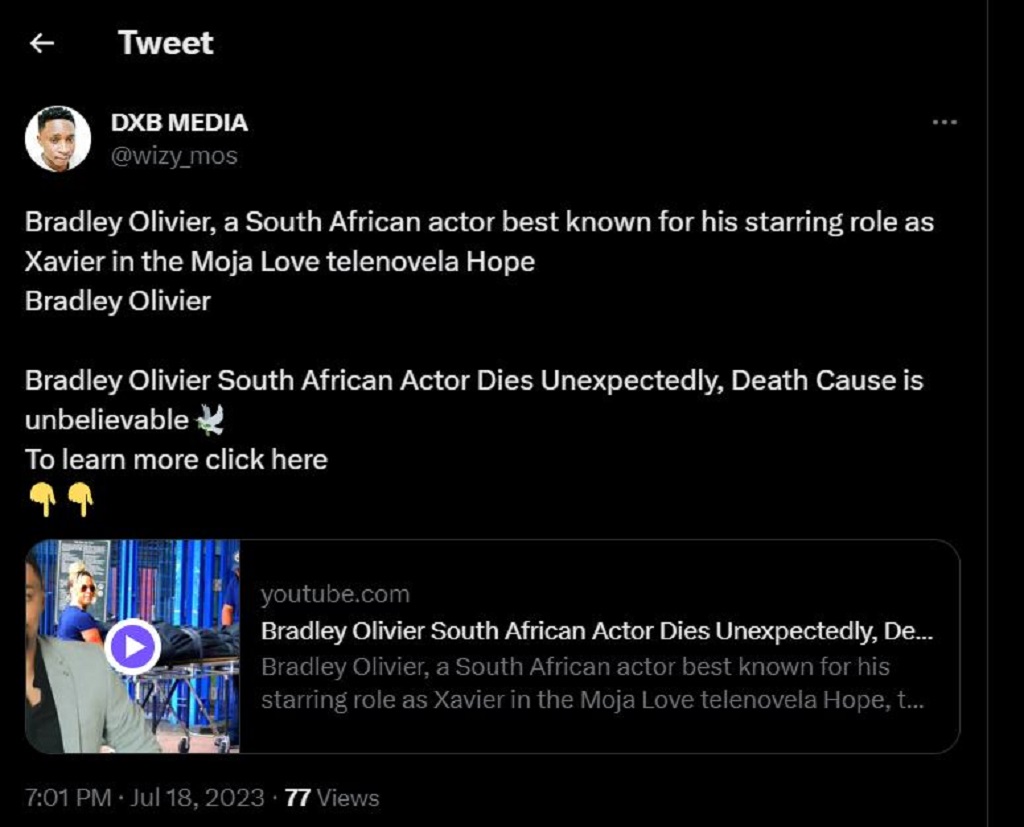Screen dimensions: 1024x827
Task: Click the "To learn more click here" text
Action: tap(176, 460)
